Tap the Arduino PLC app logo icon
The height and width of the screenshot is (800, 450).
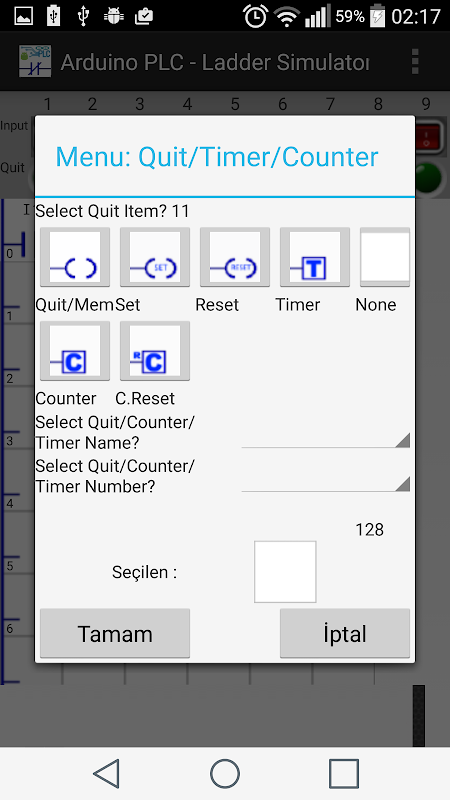click(x=35, y=61)
